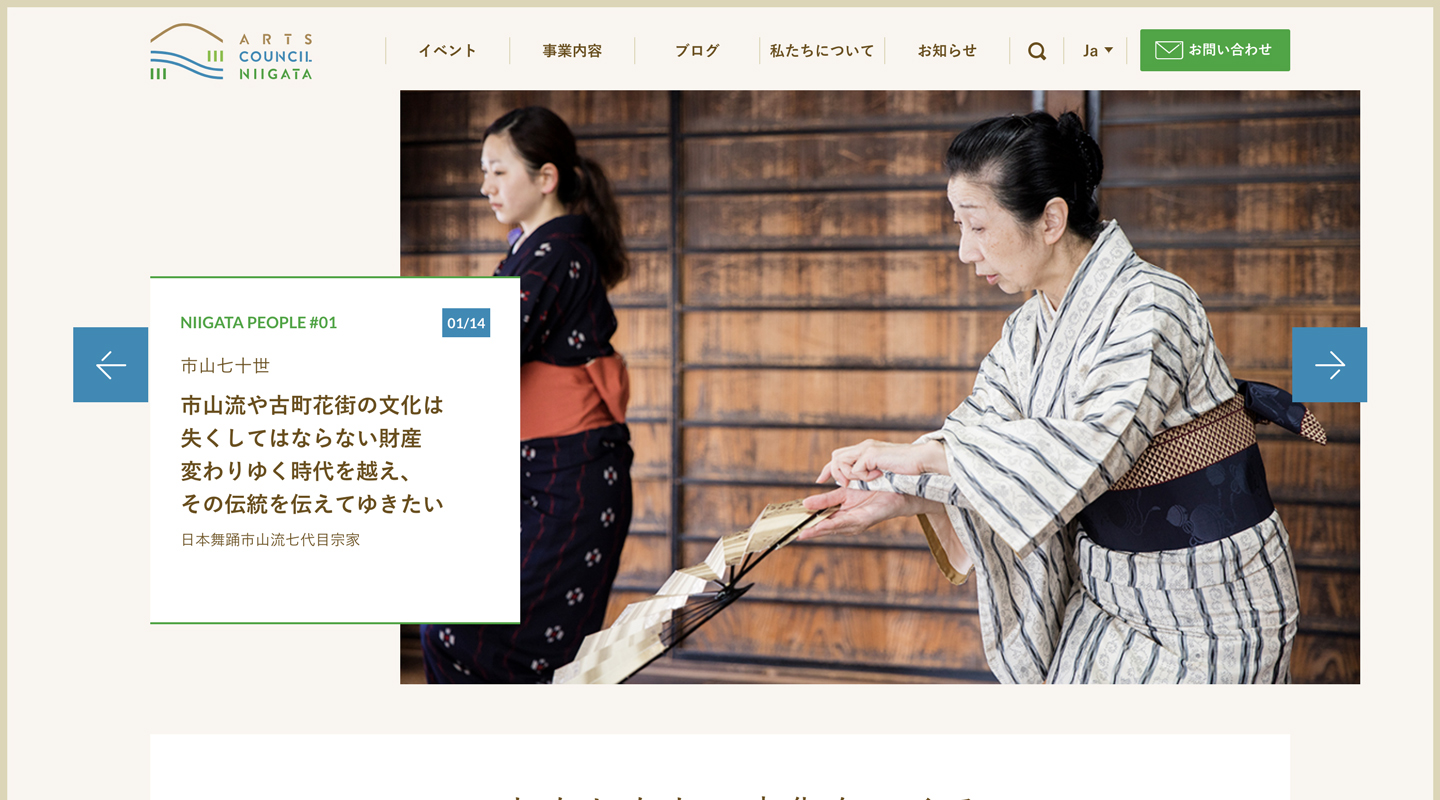Screen dimensions: 1440x800
Task: Click the お問い合わせ contact button
Action: click(x=1214, y=50)
